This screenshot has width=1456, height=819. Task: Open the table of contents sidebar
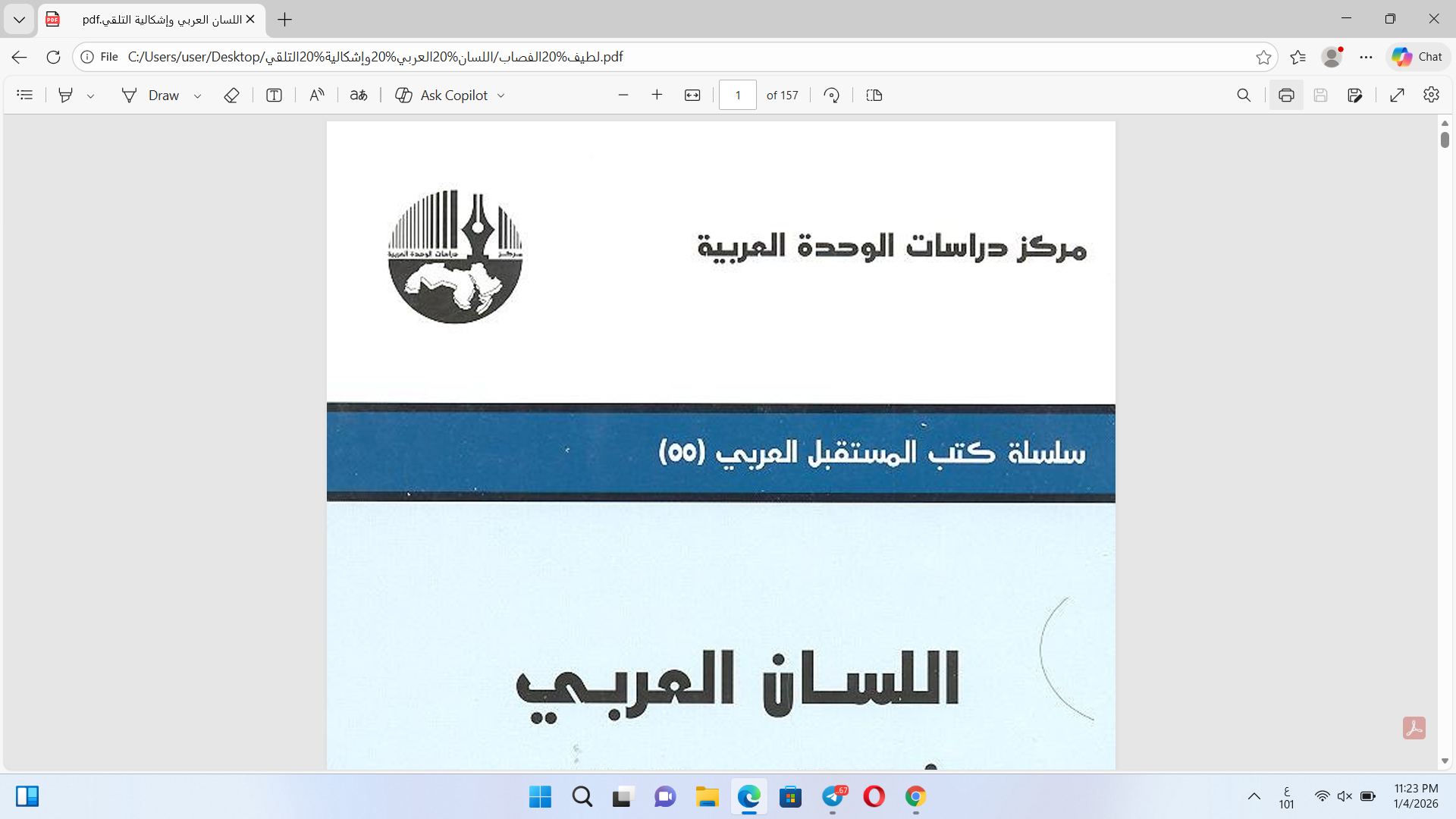[25, 95]
